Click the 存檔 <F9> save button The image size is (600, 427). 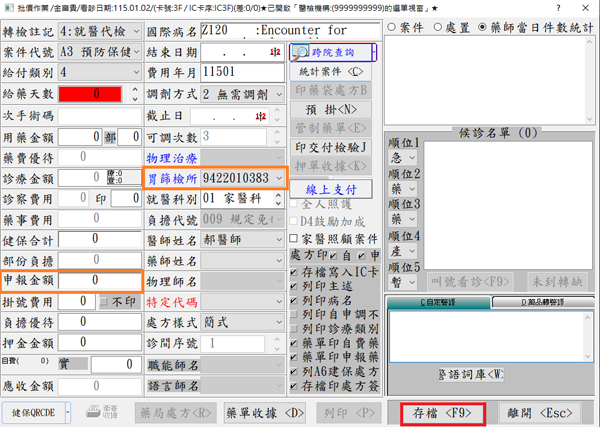pos(442,411)
